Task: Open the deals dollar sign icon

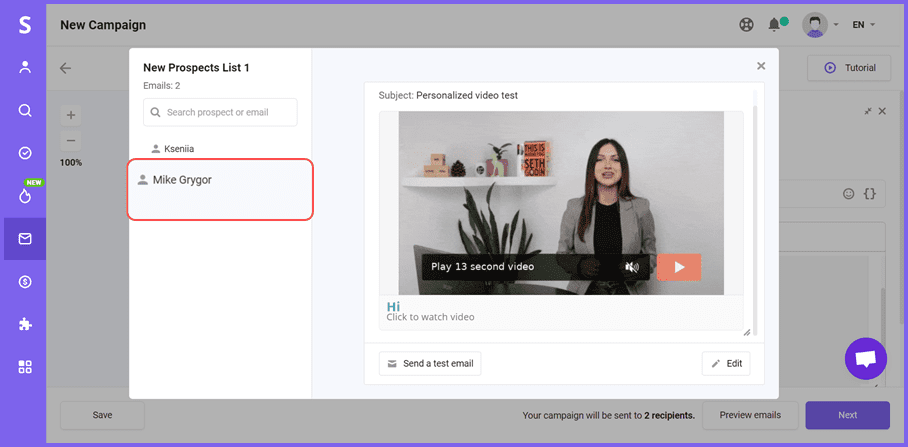Action: [25, 282]
